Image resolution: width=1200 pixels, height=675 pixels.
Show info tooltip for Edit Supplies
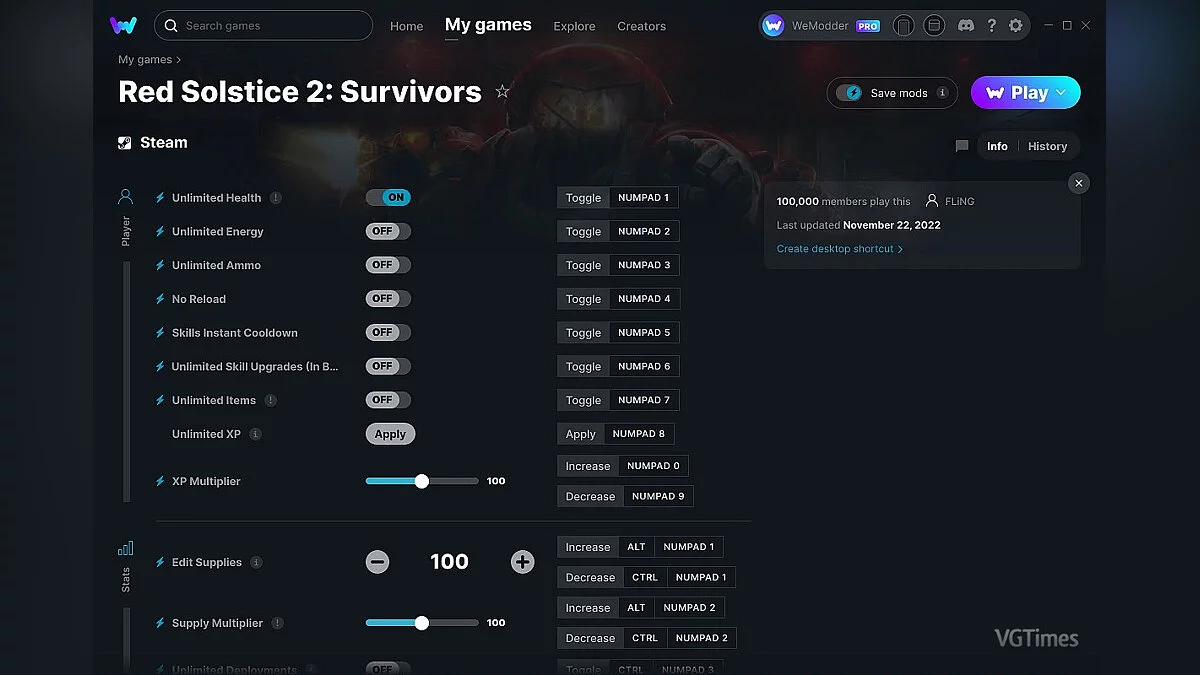(x=256, y=562)
